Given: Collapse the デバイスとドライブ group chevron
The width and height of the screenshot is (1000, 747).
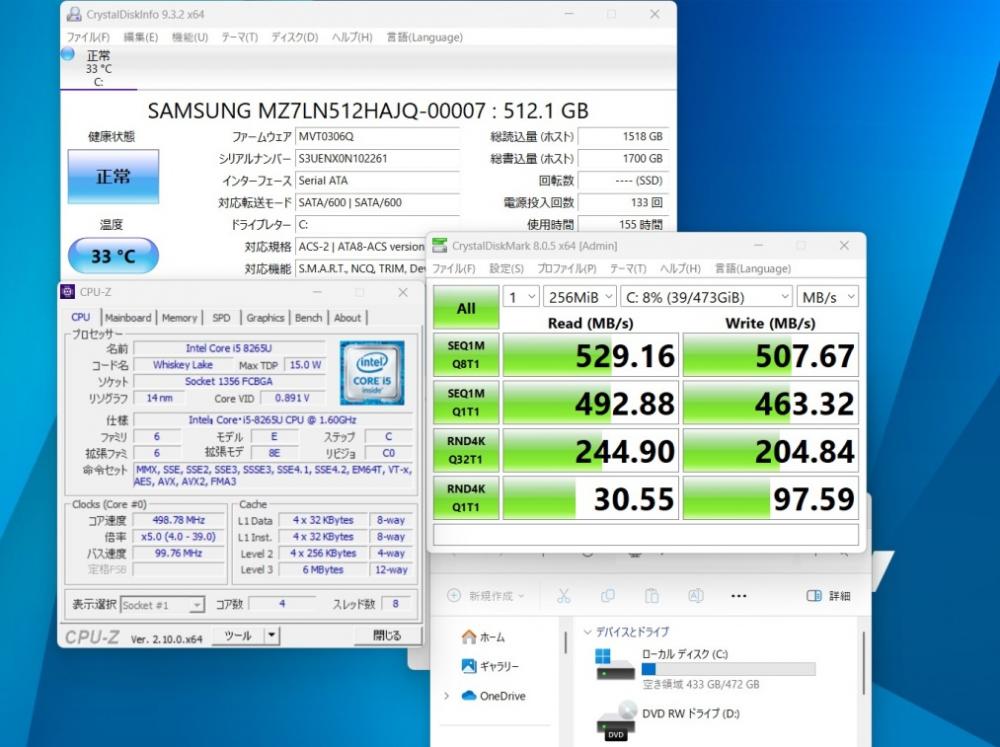Looking at the screenshot, I should [x=587, y=632].
